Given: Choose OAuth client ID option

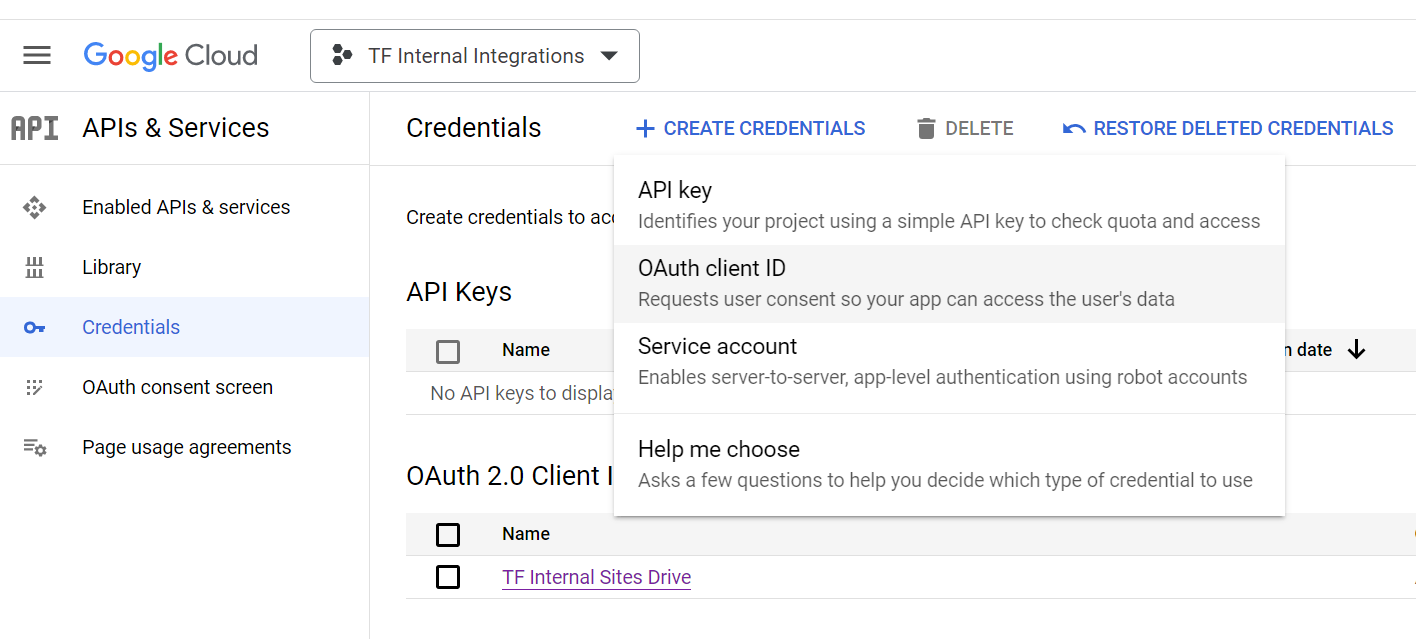Looking at the screenshot, I should click(949, 284).
